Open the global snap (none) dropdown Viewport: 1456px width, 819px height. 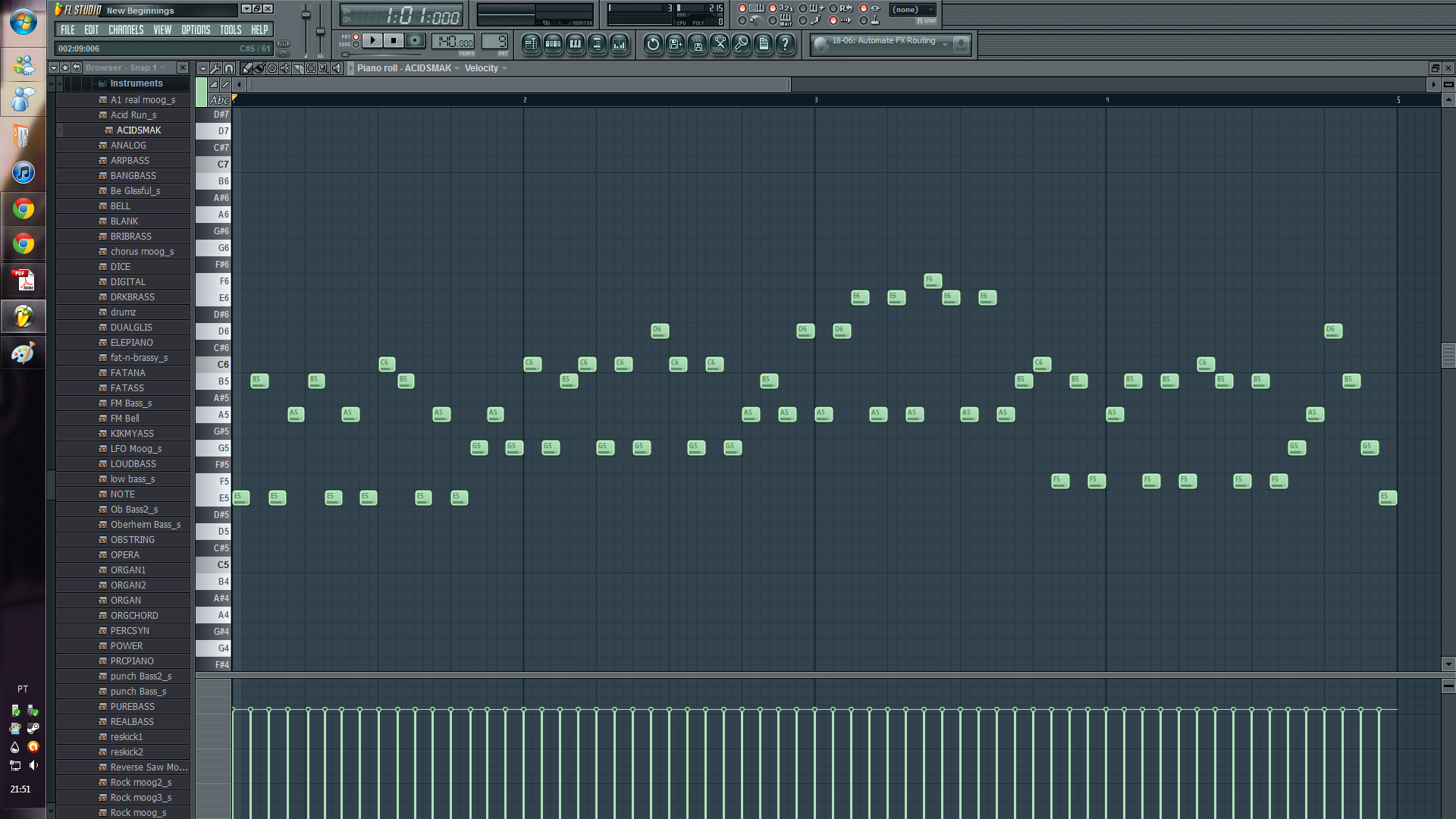tap(912, 10)
